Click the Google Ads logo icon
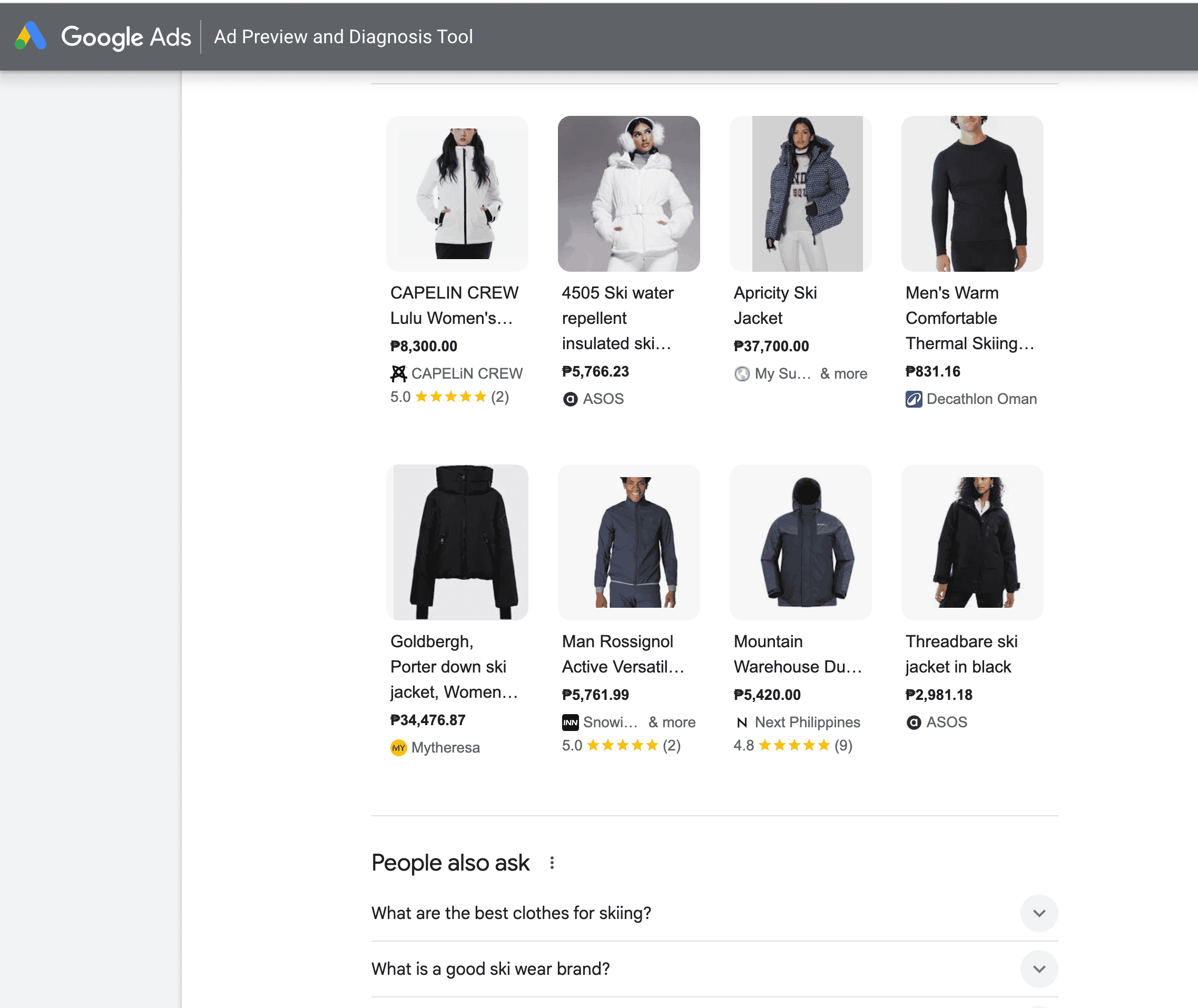This screenshot has height=1008, width=1198. click(x=31, y=36)
